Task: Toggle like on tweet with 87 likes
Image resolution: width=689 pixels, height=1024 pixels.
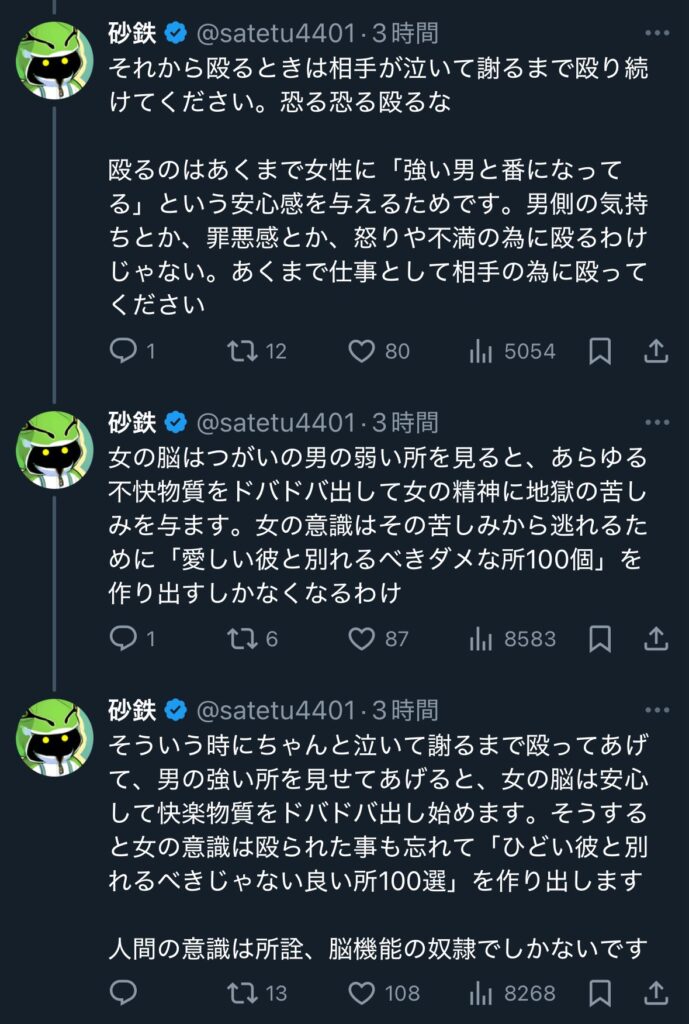Action: (x=361, y=638)
